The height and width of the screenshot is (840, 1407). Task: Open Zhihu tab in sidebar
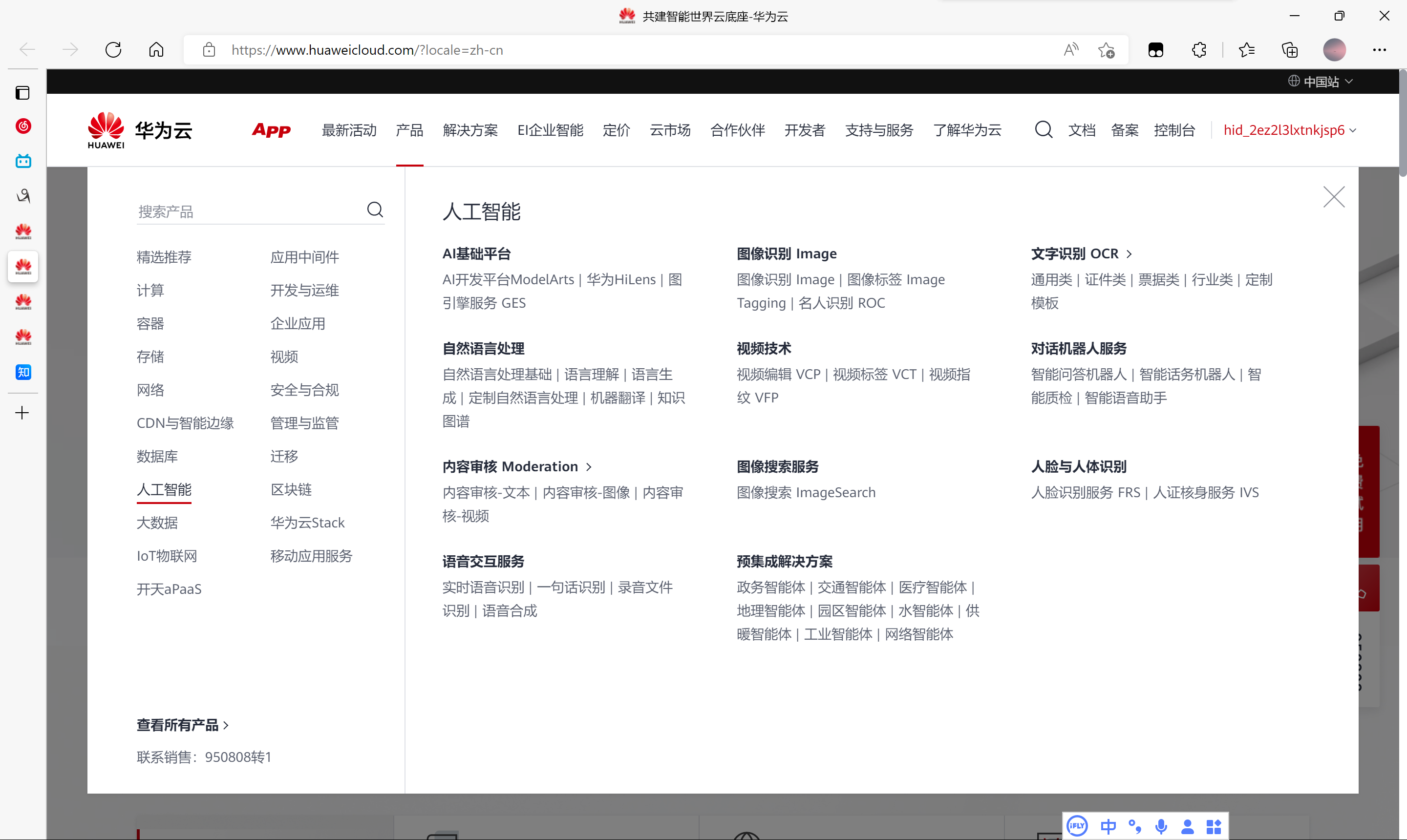(x=23, y=372)
